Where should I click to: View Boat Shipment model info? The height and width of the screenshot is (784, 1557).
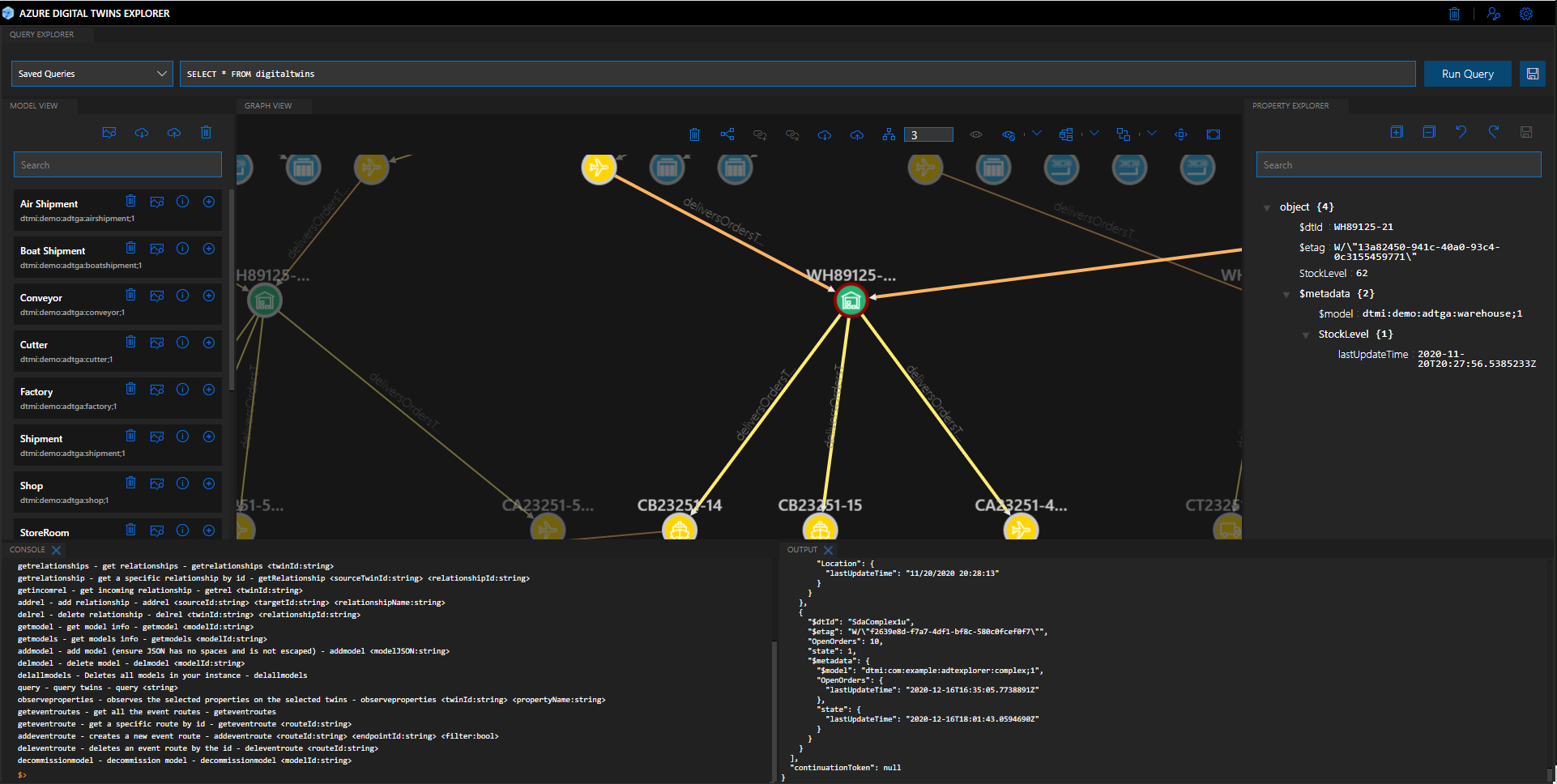[x=183, y=249]
